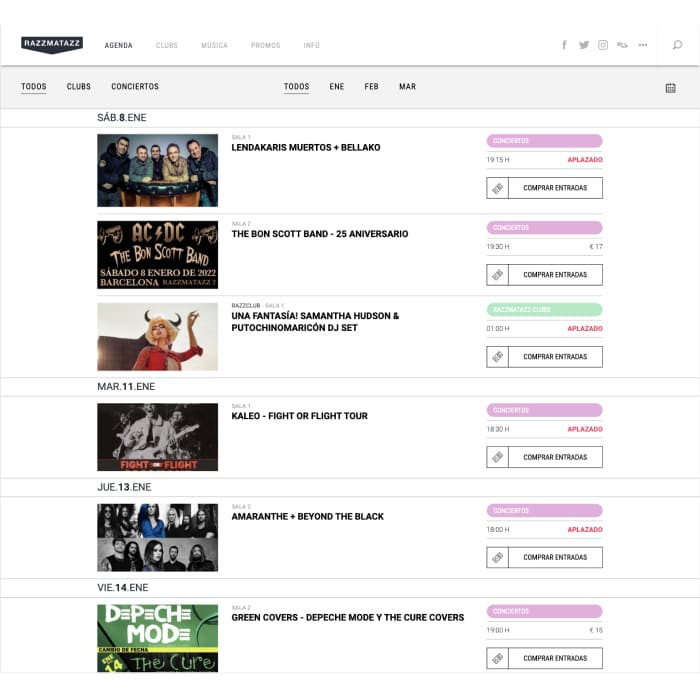Click ticket icon for Bon Scott Band

coord(497,274)
